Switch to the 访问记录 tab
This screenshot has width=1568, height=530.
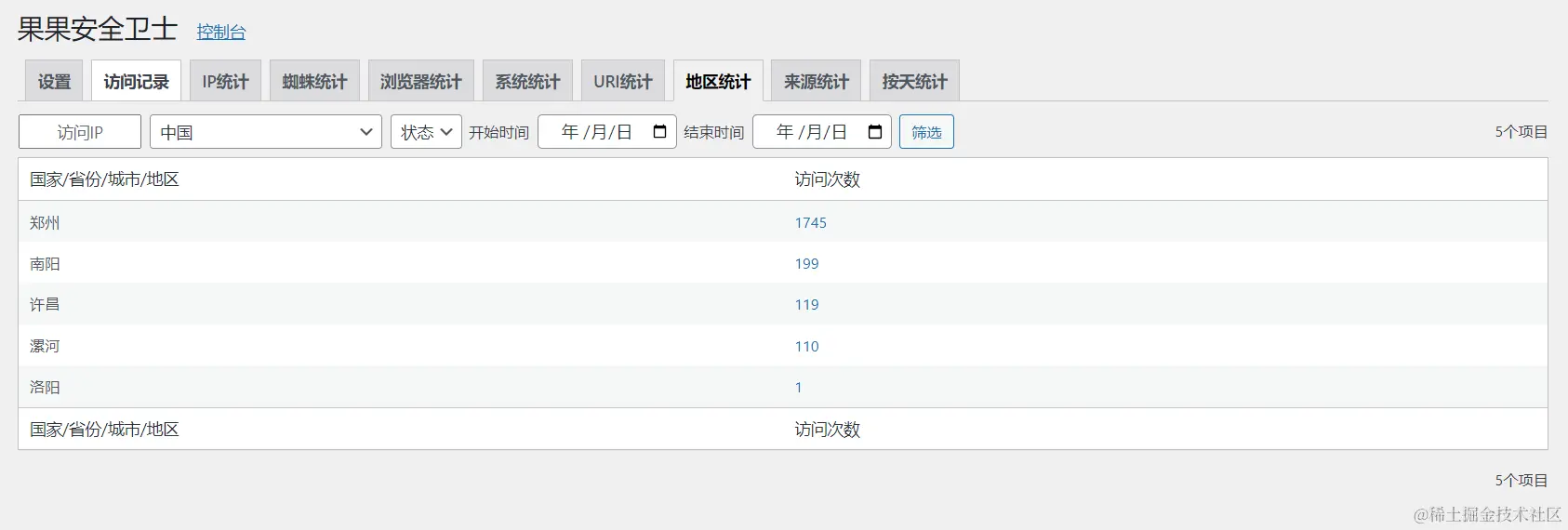tap(136, 81)
